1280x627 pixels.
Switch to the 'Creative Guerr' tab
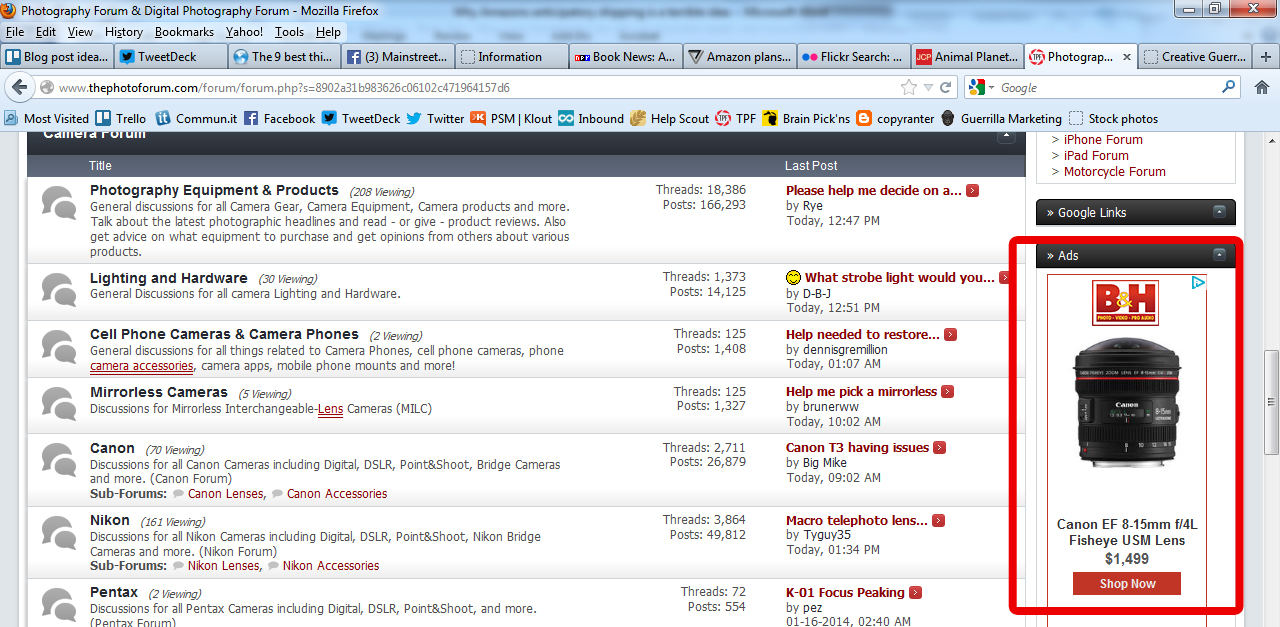(1195, 57)
